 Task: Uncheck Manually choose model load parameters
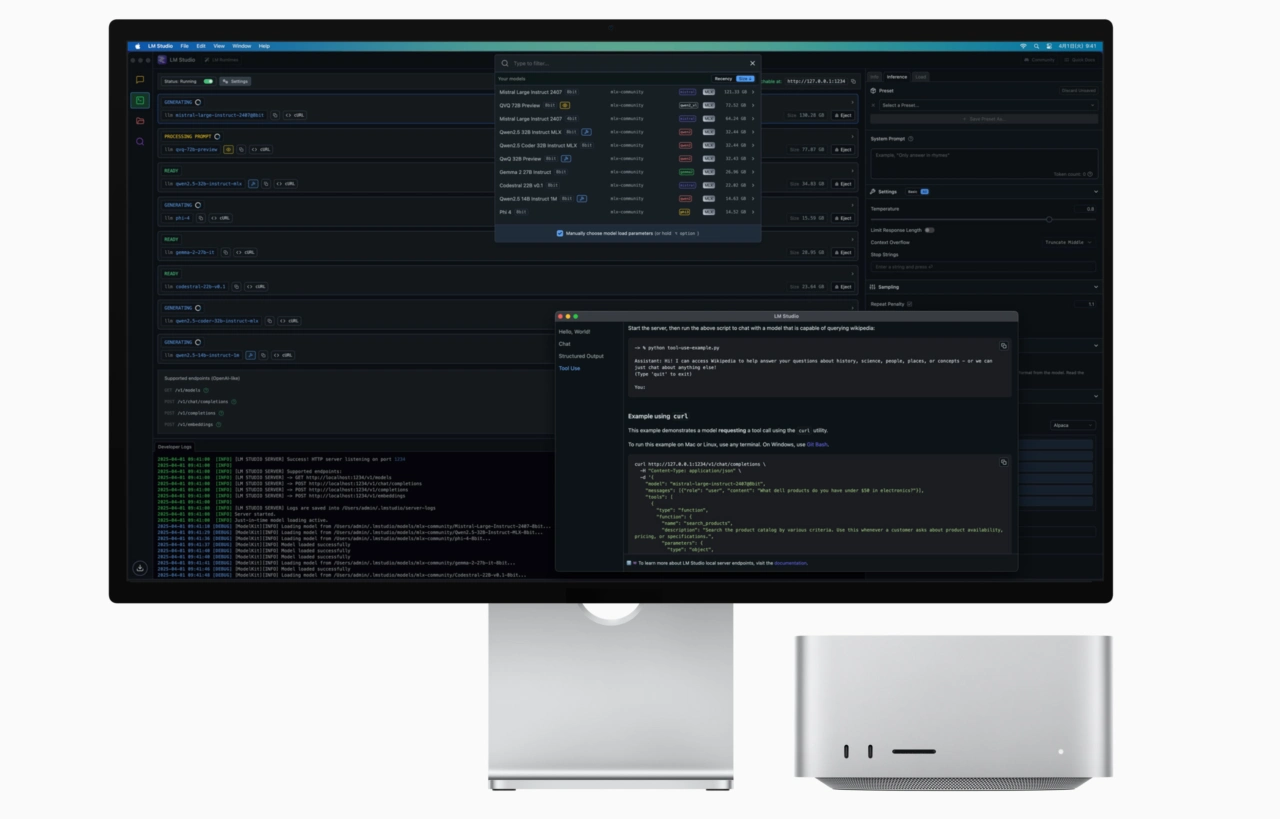coord(560,233)
